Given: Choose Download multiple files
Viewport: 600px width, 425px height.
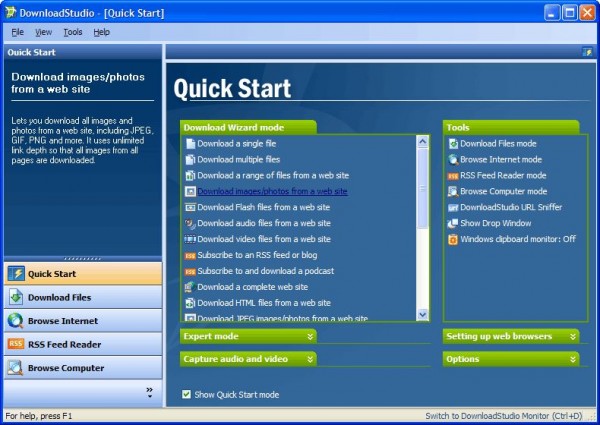Looking at the screenshot, I should tap(238, 160).
